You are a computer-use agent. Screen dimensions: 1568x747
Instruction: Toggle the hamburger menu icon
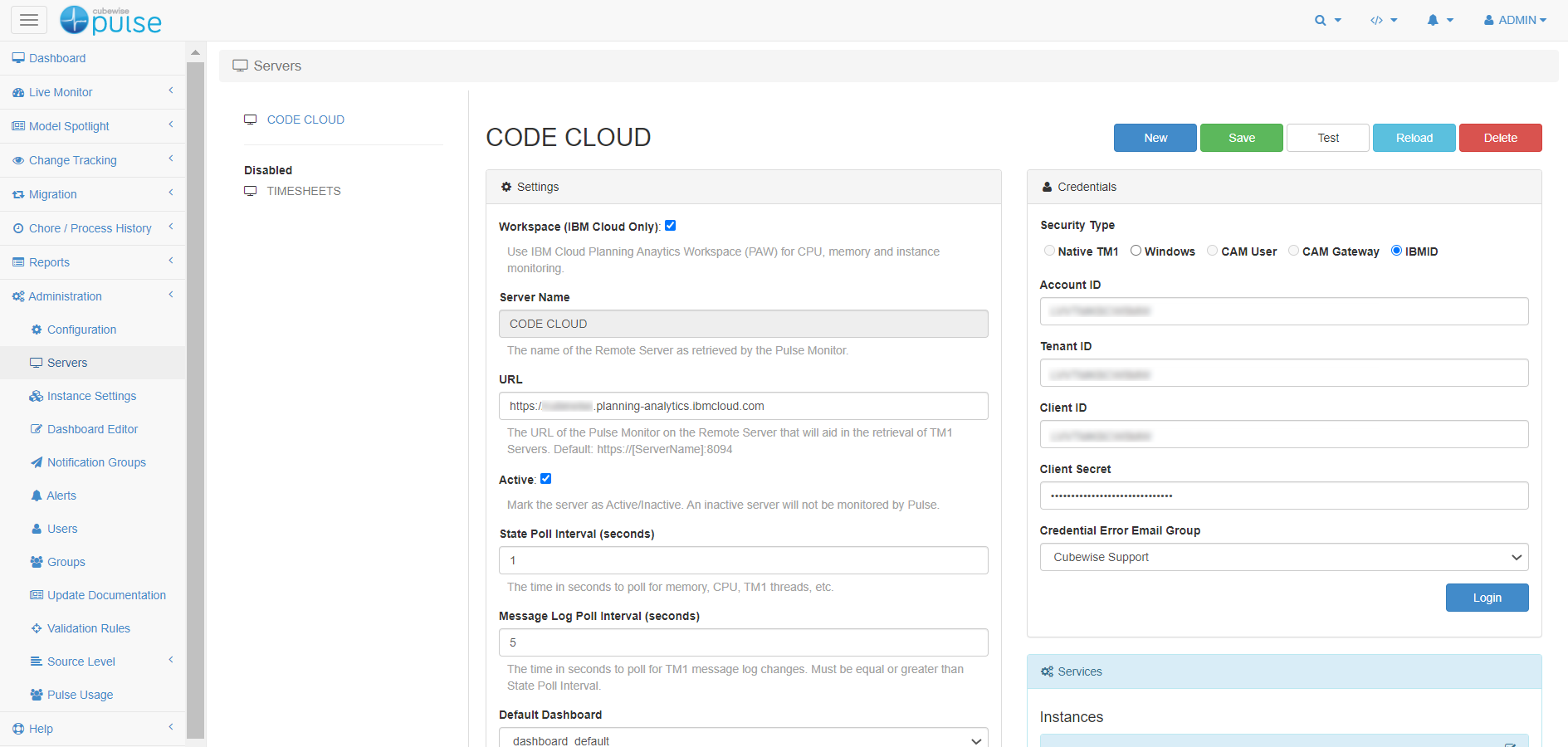pyautogui.click(x=29, y=19)
